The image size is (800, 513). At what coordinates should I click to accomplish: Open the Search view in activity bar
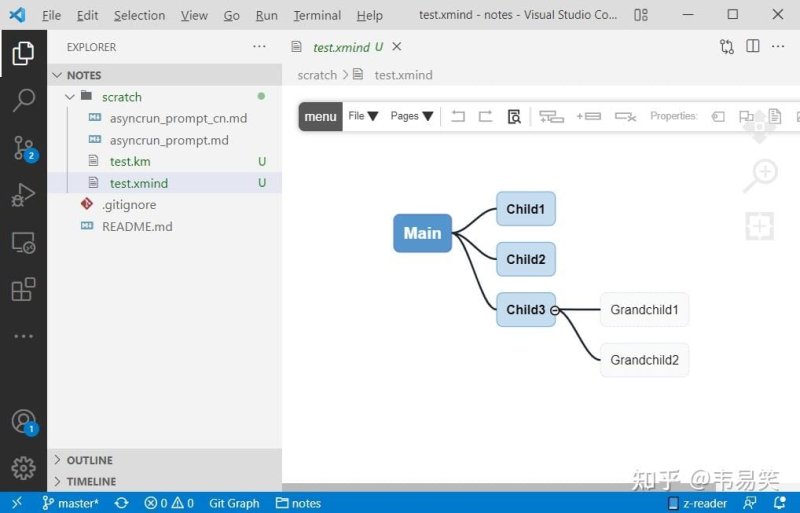pos(23,101)
